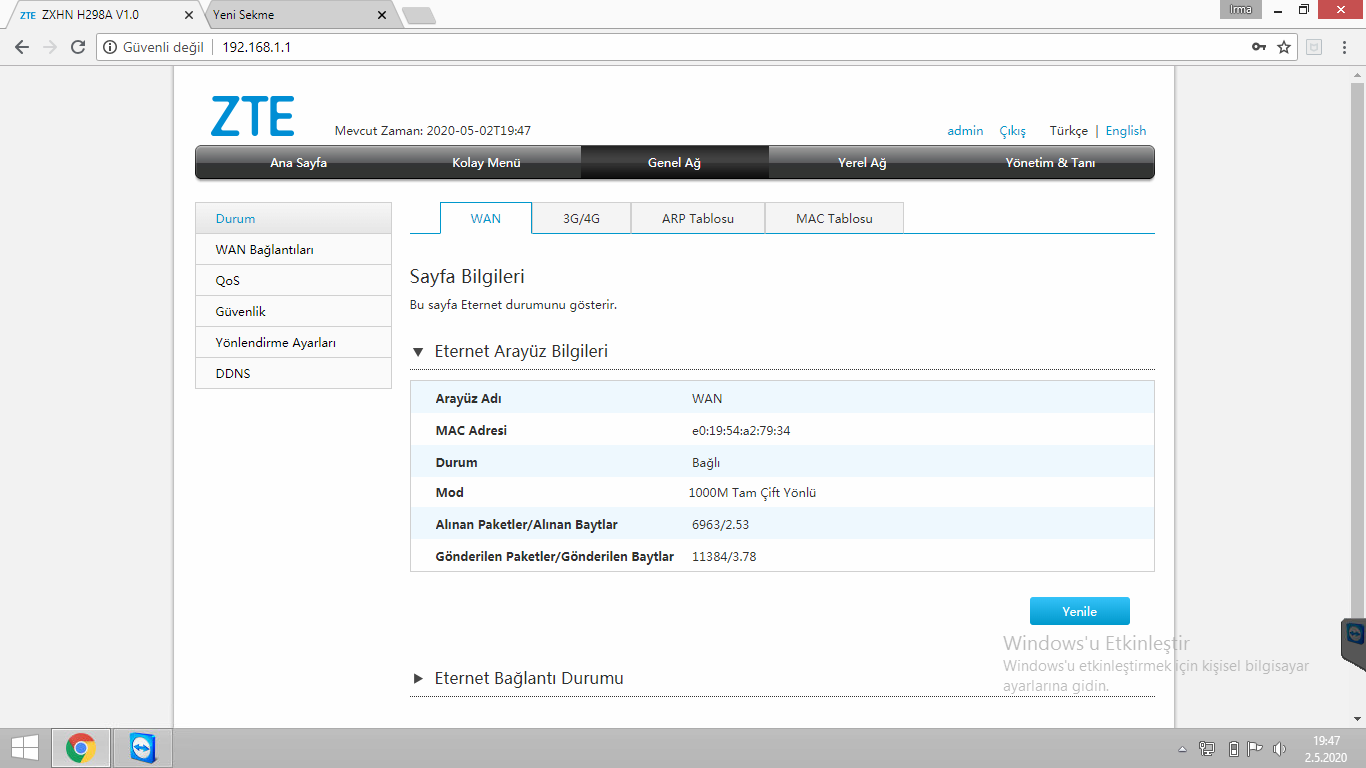
Task: Select the WAN tab
Action: click(x=486, y=218)
